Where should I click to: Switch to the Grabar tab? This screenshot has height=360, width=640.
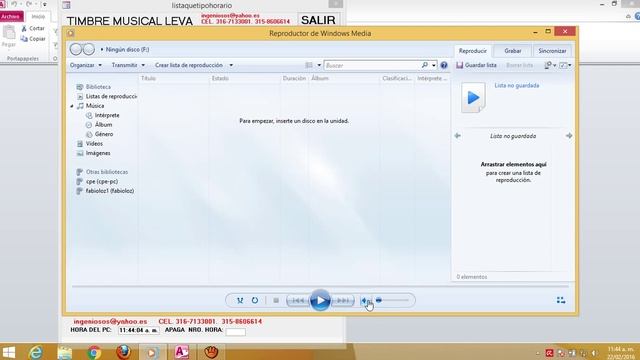click(513, 51)
